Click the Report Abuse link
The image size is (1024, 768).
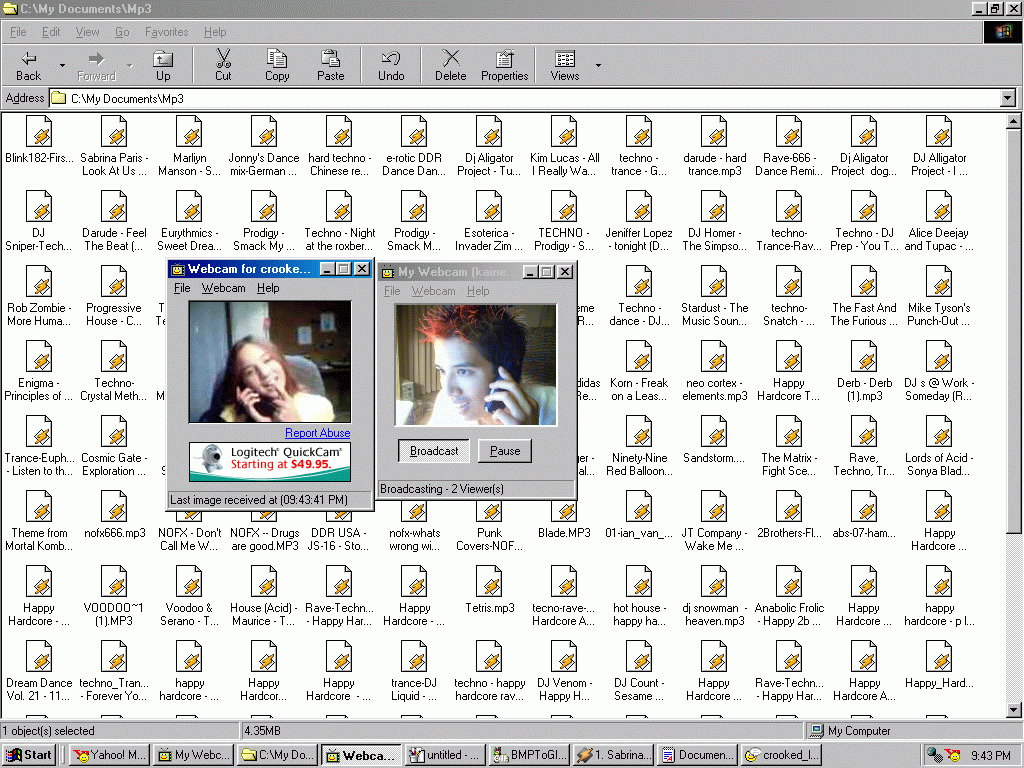(x=317, y=433)
